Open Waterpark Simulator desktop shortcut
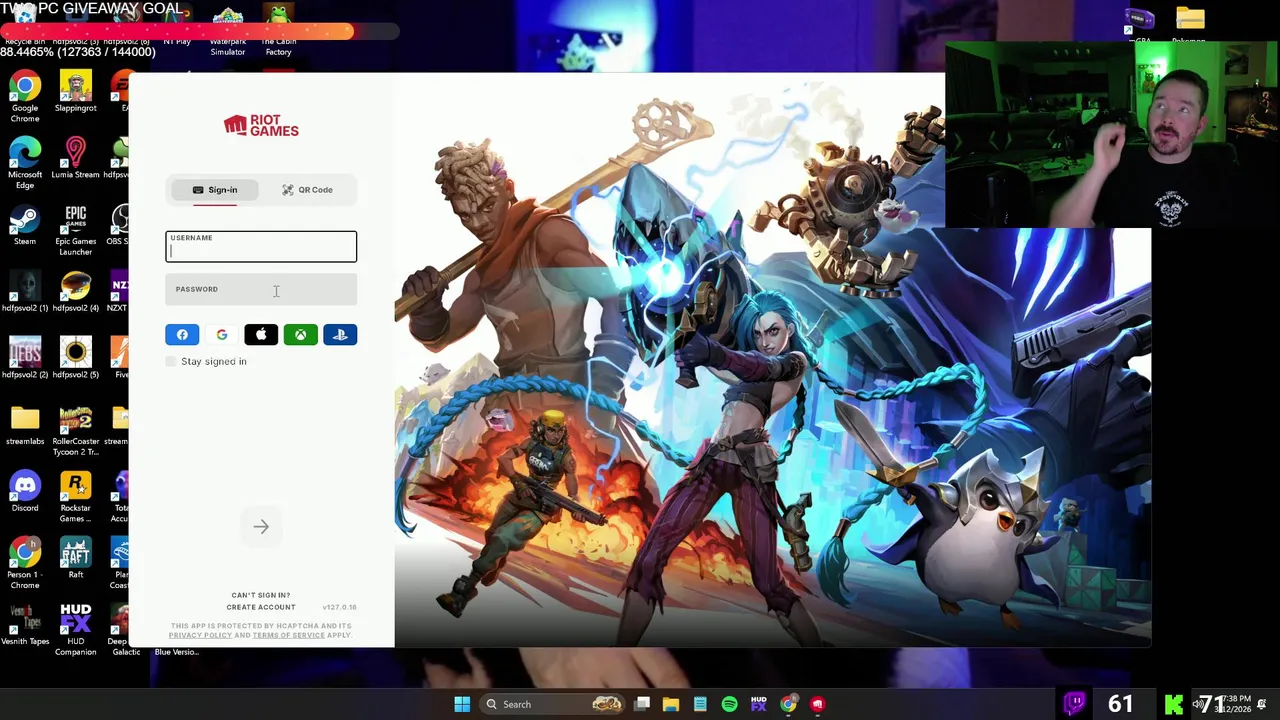This screenshot has width=1280, height=720. coord(228,30)
